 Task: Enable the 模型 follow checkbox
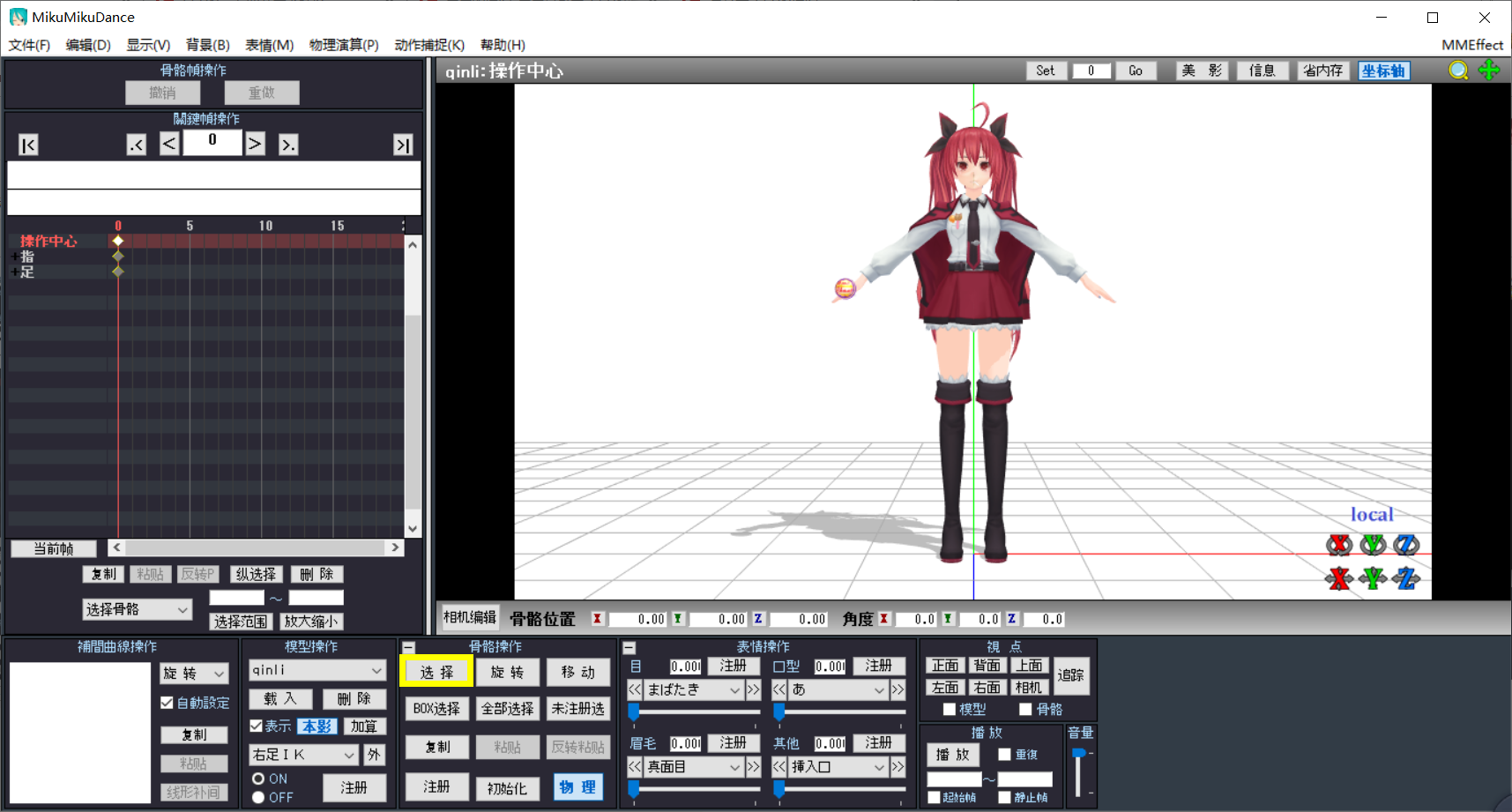pos(950,709)
